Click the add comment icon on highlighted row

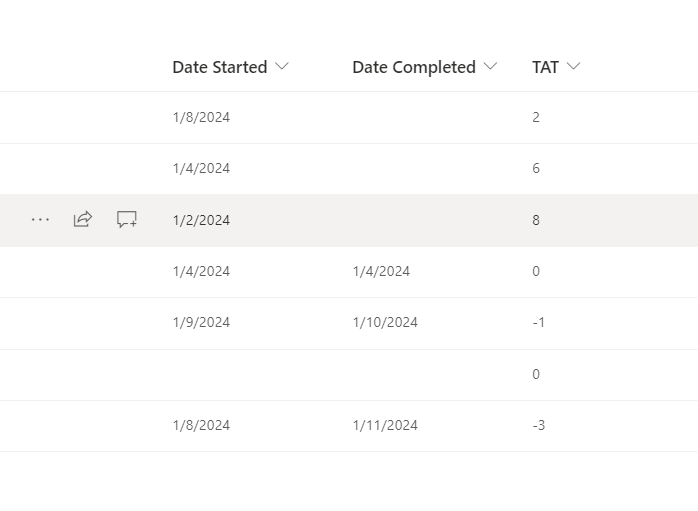[127, 220]
